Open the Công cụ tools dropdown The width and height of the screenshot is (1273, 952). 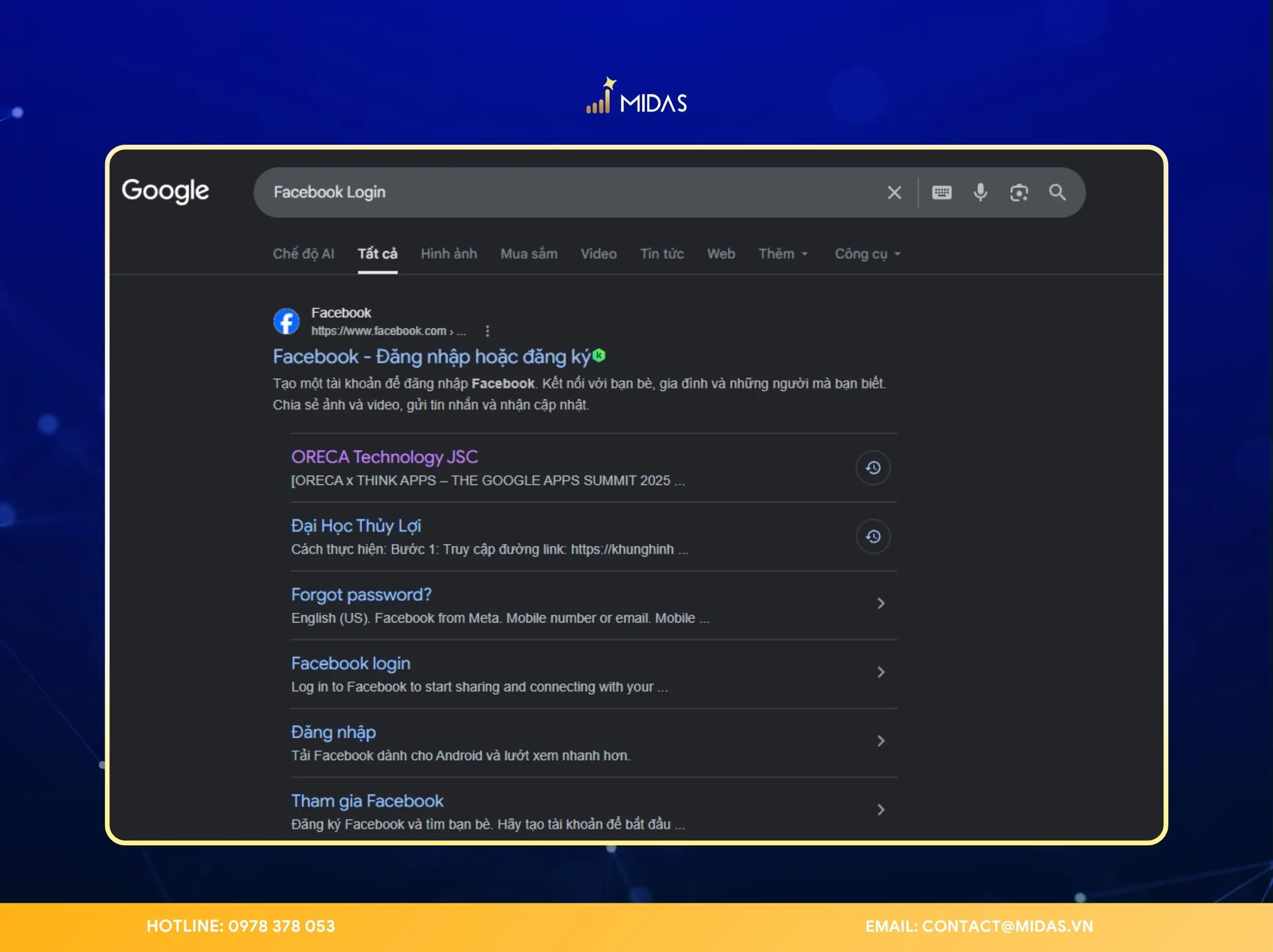867,254
